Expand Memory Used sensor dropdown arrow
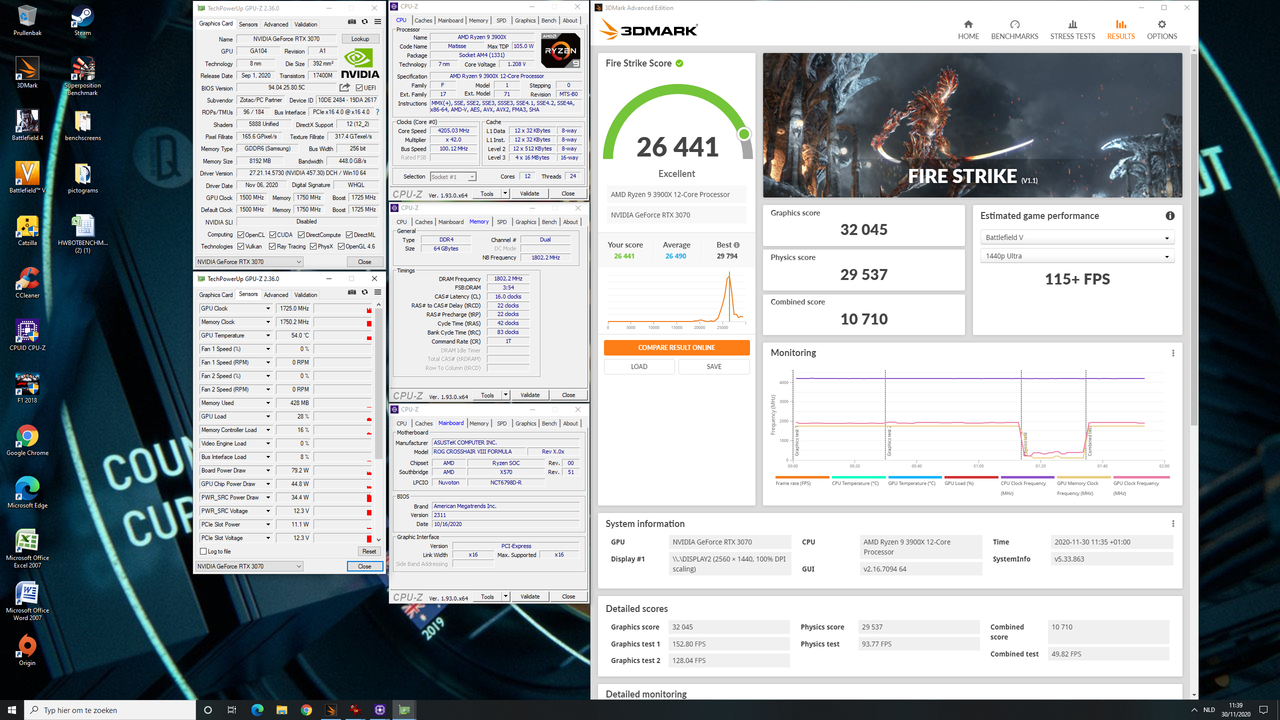Image resolution: width=1280 pixels, height=720 pixels. pos(266,403)
